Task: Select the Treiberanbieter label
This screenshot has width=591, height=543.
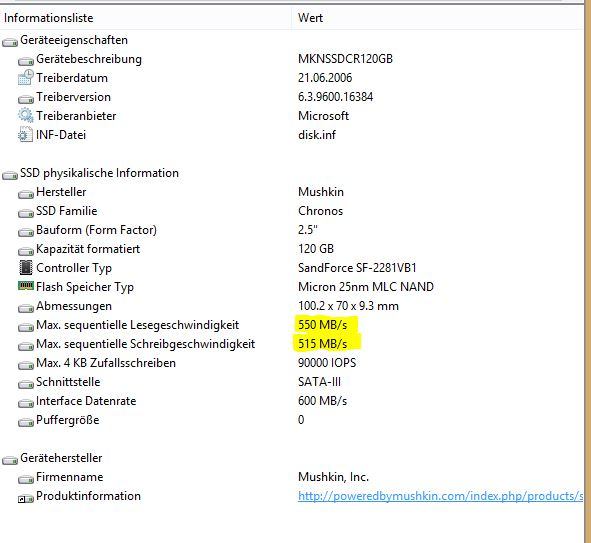Action: click(76, 116)
